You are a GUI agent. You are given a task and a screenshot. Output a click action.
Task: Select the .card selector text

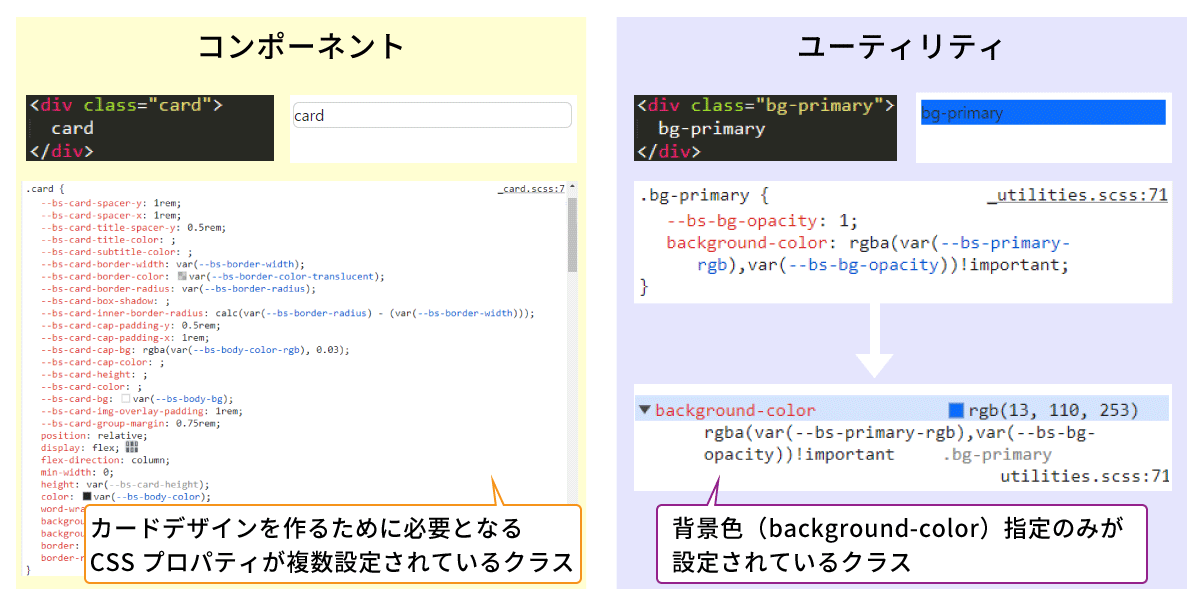click(40, 188)
